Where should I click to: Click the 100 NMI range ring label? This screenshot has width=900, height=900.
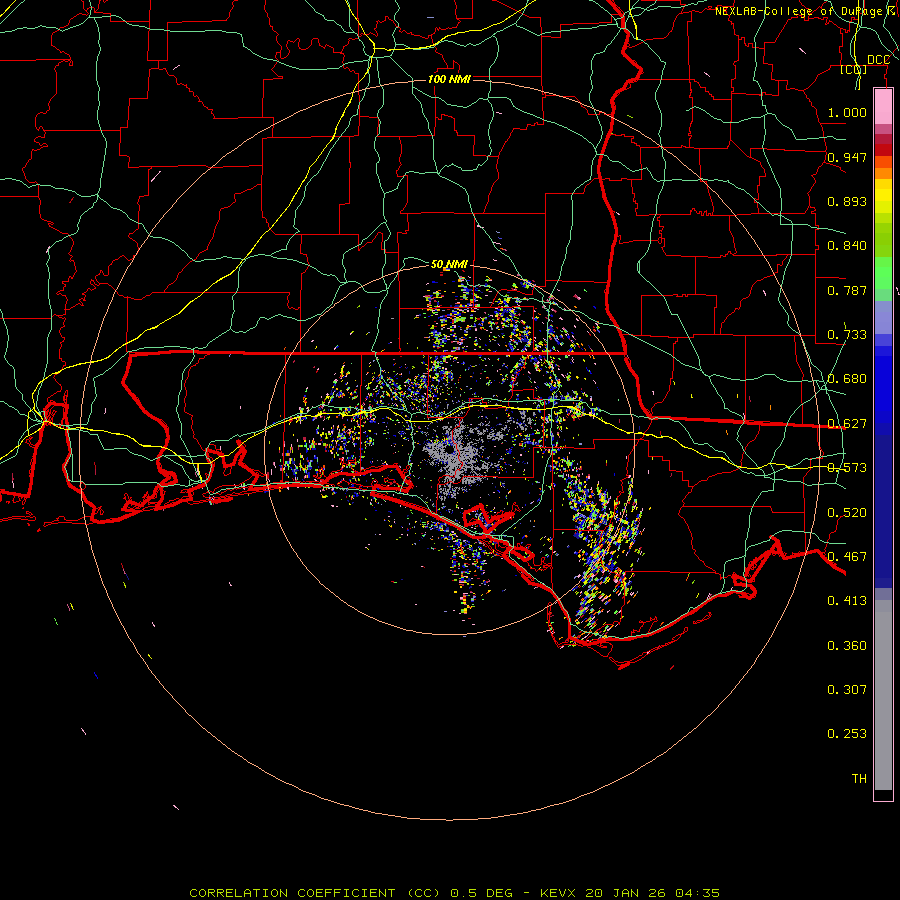(x=449, y=79)
